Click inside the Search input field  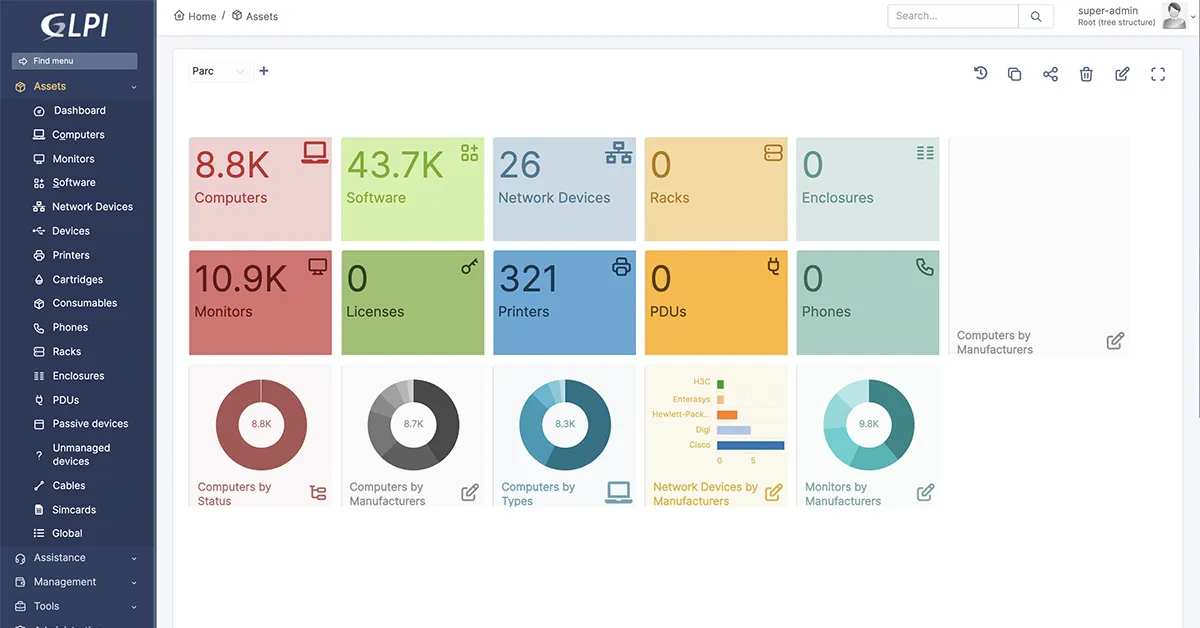click(952, 16)
